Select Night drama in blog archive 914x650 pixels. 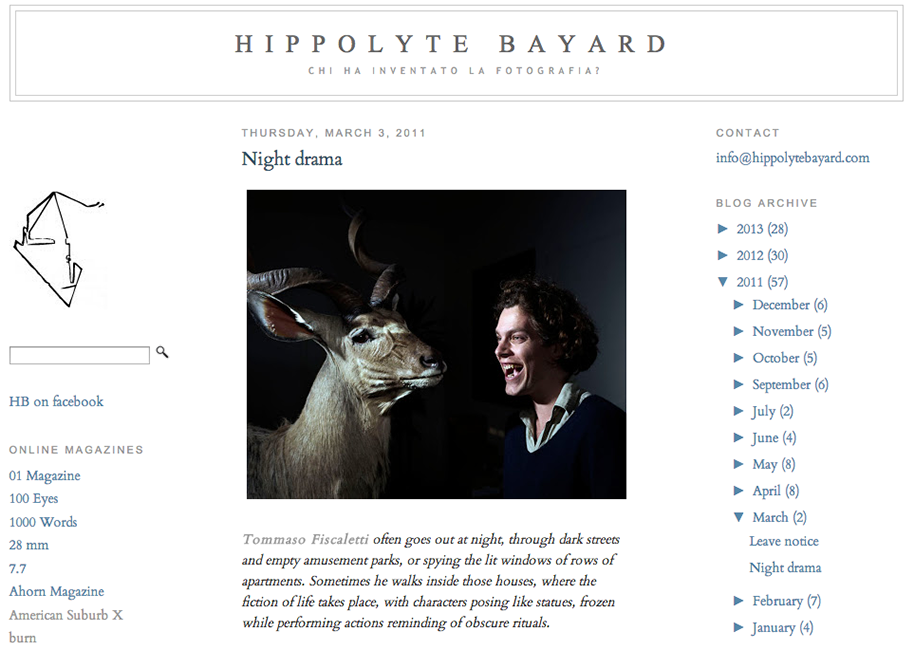785,567
